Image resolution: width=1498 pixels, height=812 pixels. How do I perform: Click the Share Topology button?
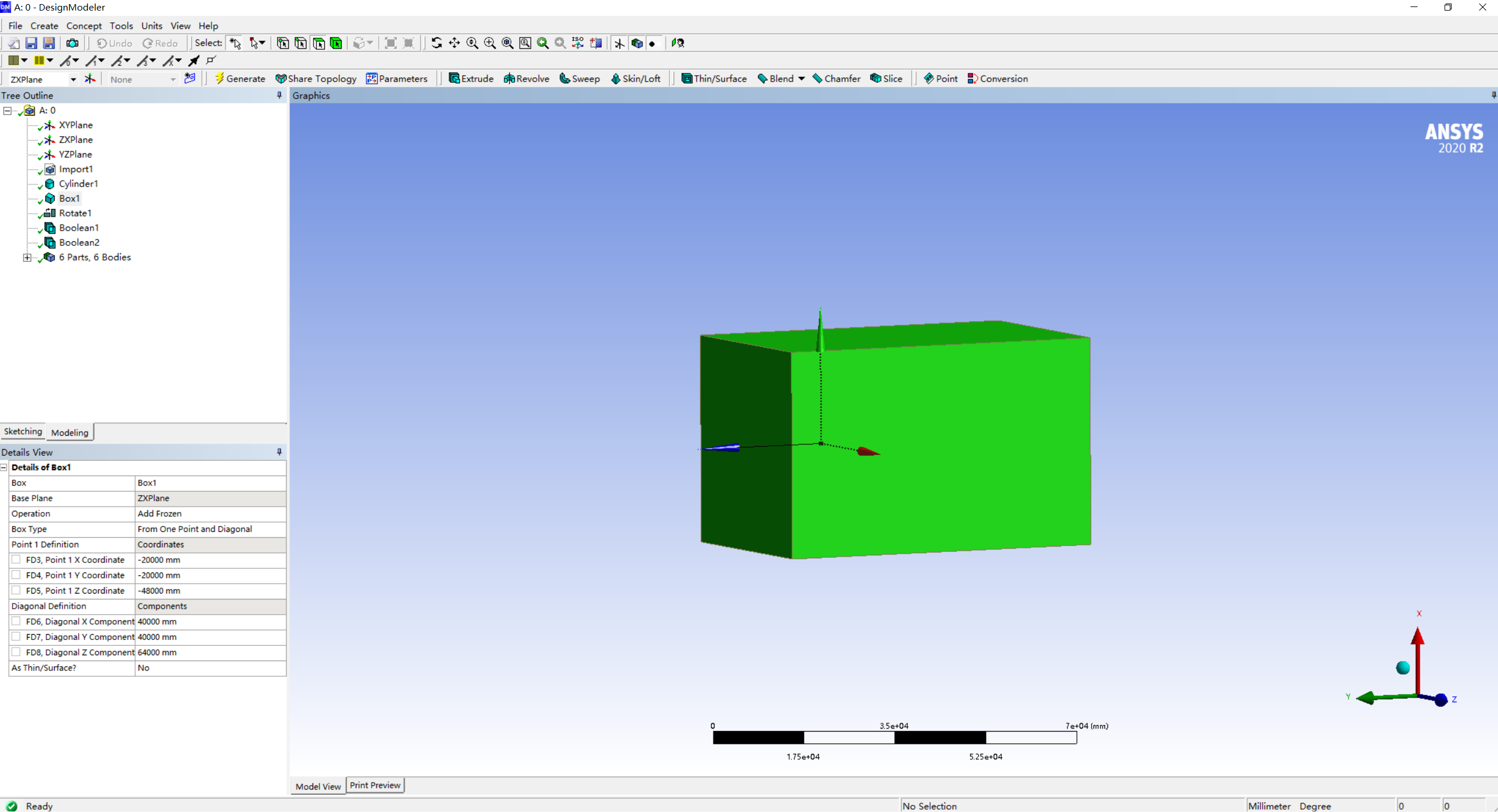tap(316, 79)
